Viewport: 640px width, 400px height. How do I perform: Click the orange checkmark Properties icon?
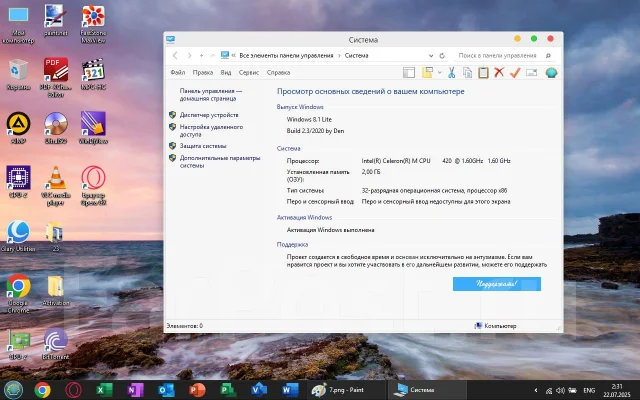(515, 73)
